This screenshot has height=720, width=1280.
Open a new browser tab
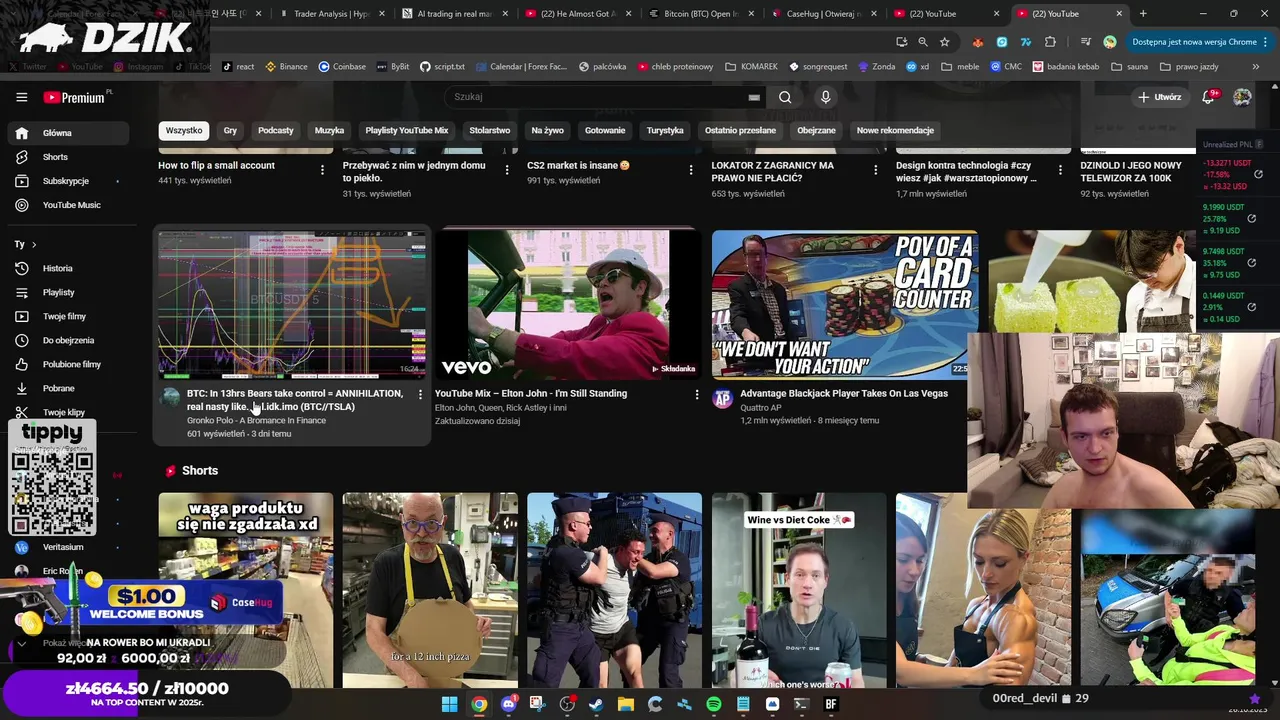point(1143,14)
